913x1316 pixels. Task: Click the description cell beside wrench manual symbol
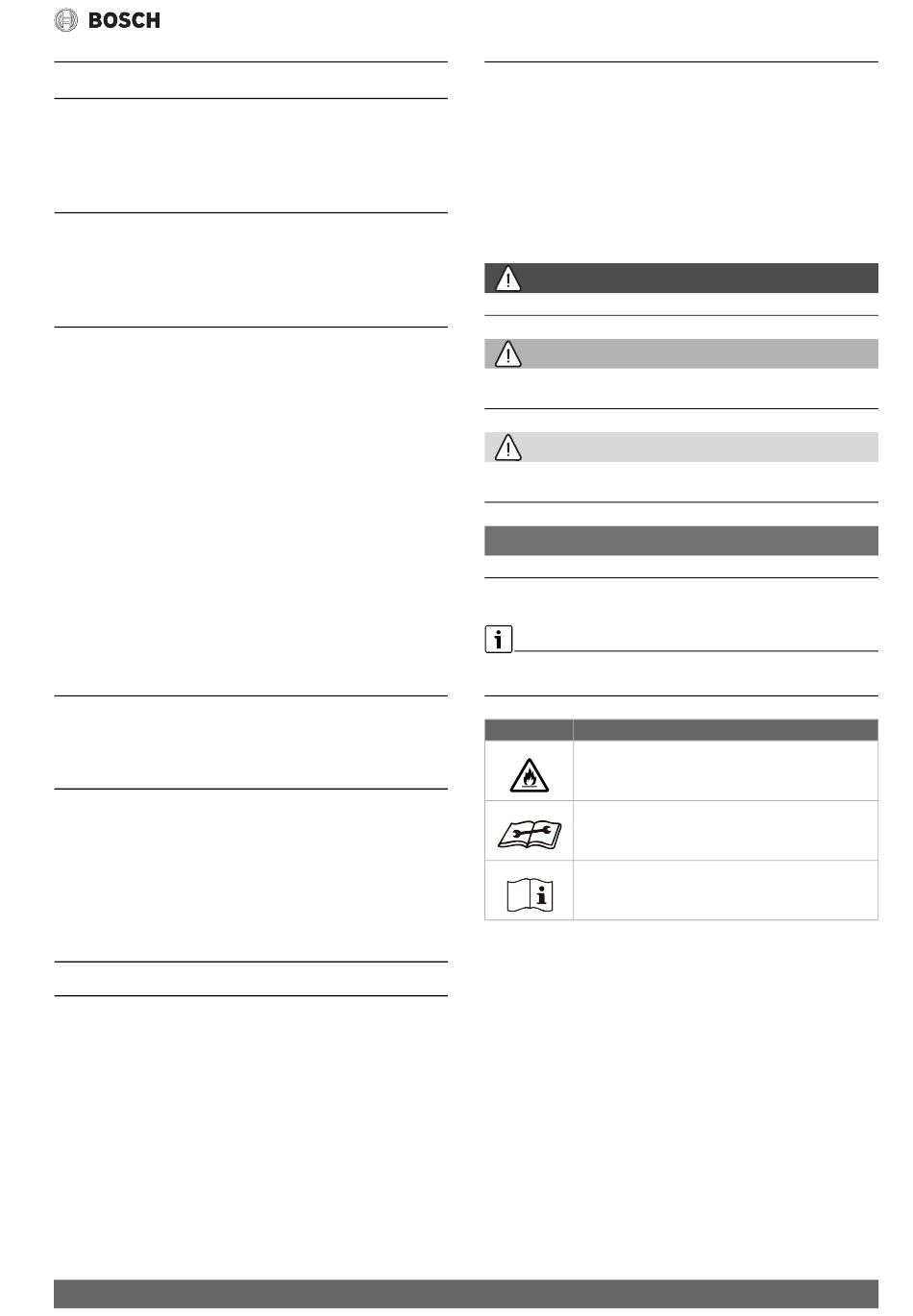[x=726, y=831]
